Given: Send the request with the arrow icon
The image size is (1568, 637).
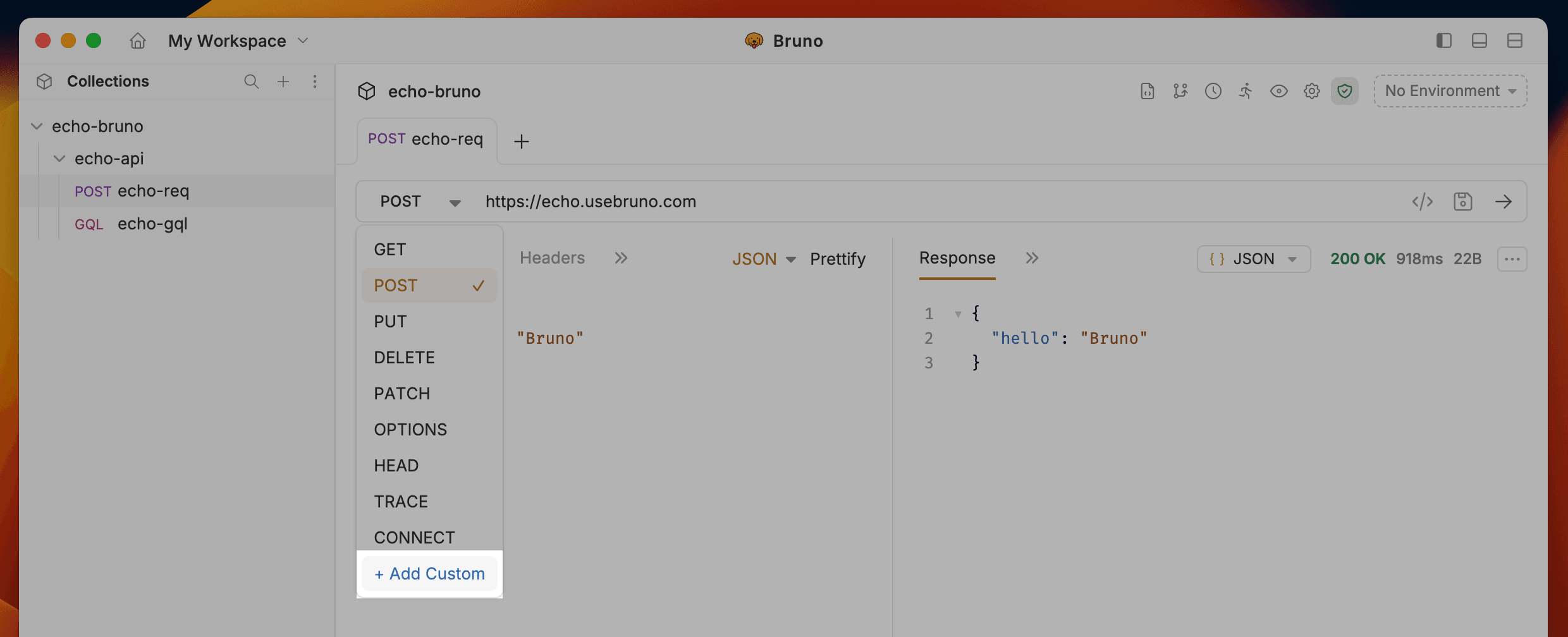Looking at the screenshot, I should point(1504,202).
